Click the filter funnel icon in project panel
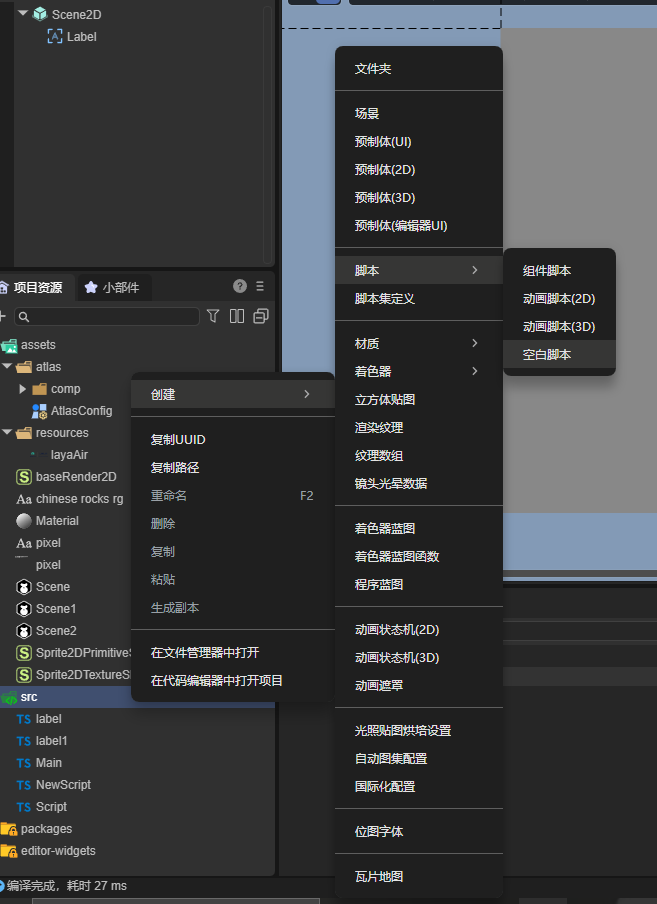This screenshot has height=904, width=657. (213, 316)
